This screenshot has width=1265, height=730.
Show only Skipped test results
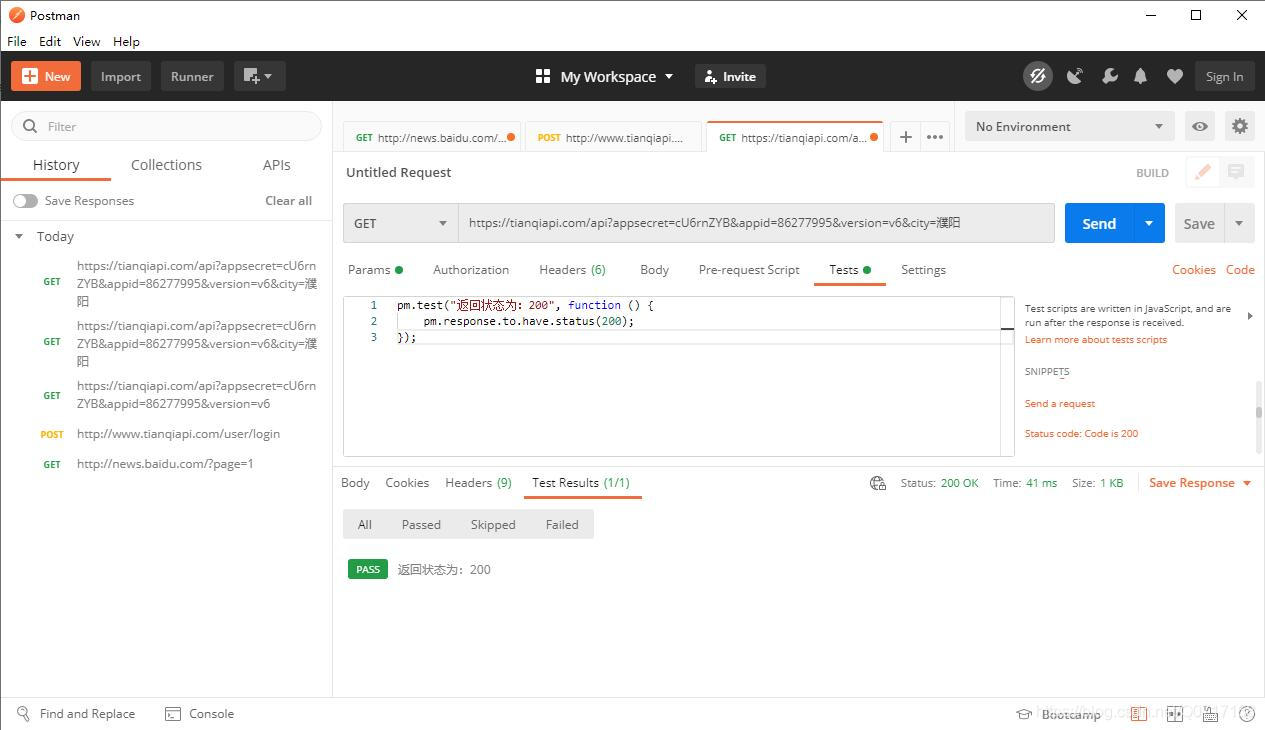[493, 525]
